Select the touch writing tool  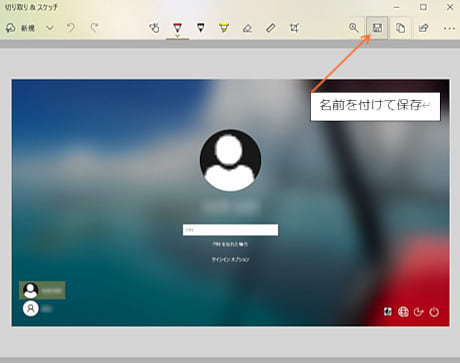pos(154,28)
